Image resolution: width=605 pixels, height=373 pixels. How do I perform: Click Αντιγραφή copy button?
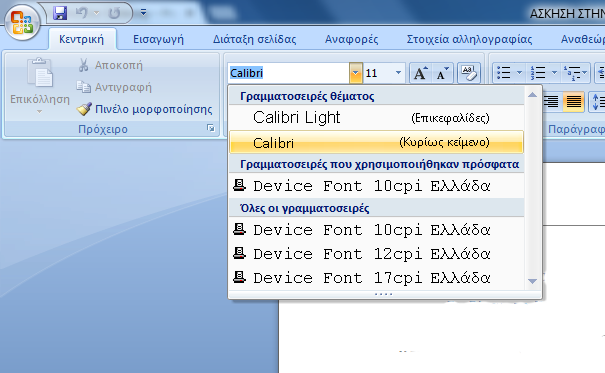(114, 88)
